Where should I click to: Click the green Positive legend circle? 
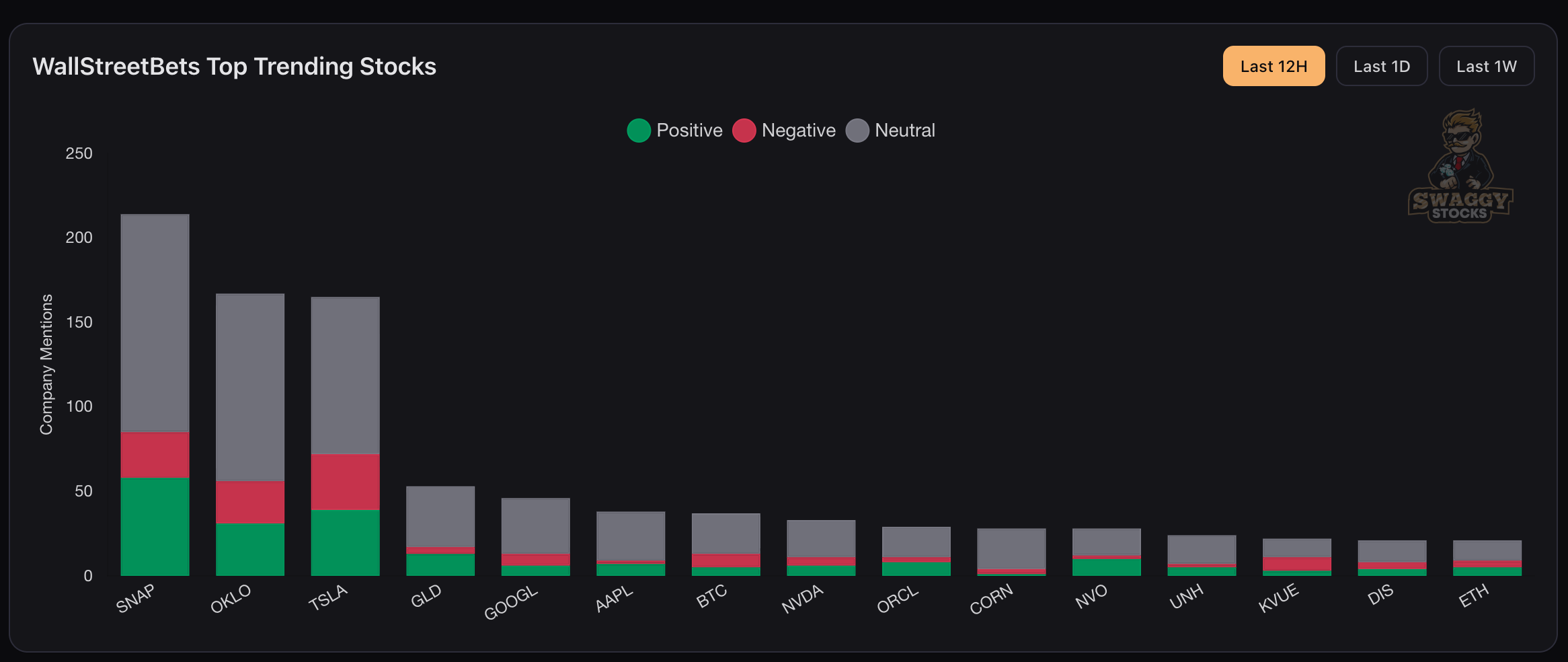click(x=639, y=131)
